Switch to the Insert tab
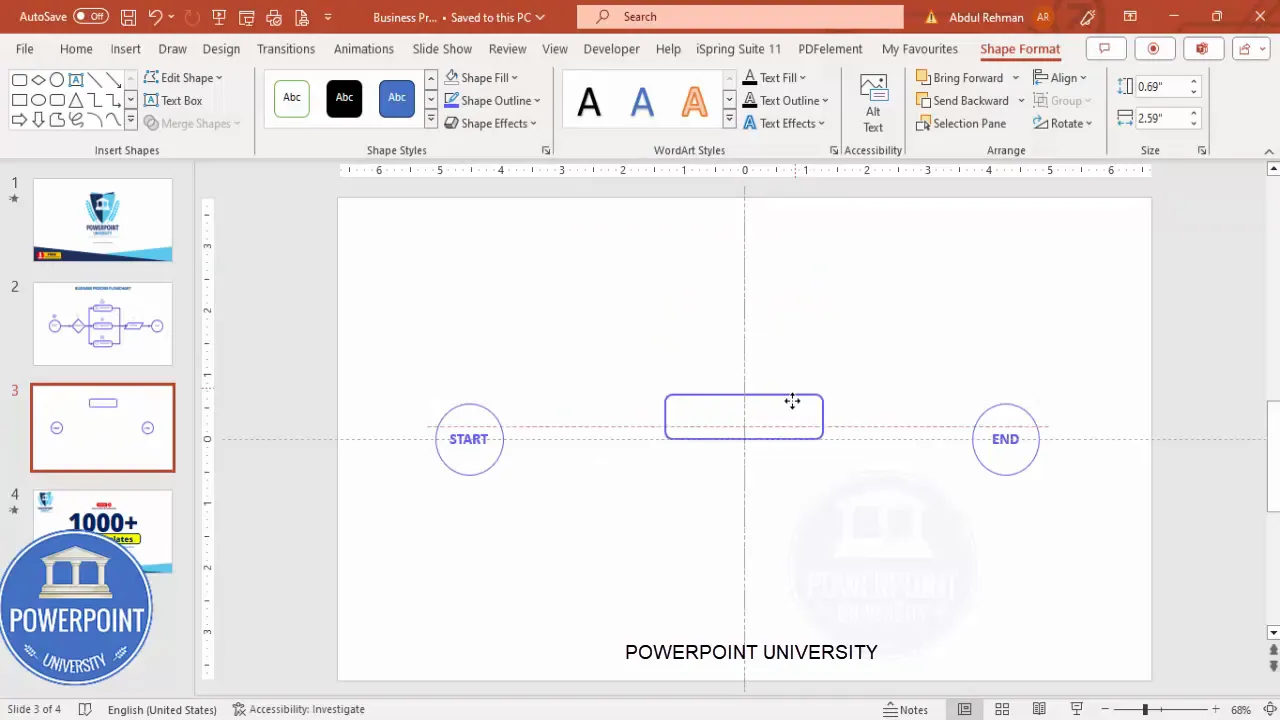1280x720 pixels. [125, 49]
